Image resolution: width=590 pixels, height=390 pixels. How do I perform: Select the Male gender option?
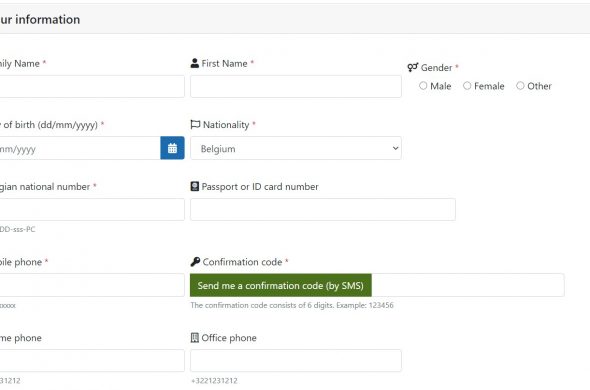(423, 86)
